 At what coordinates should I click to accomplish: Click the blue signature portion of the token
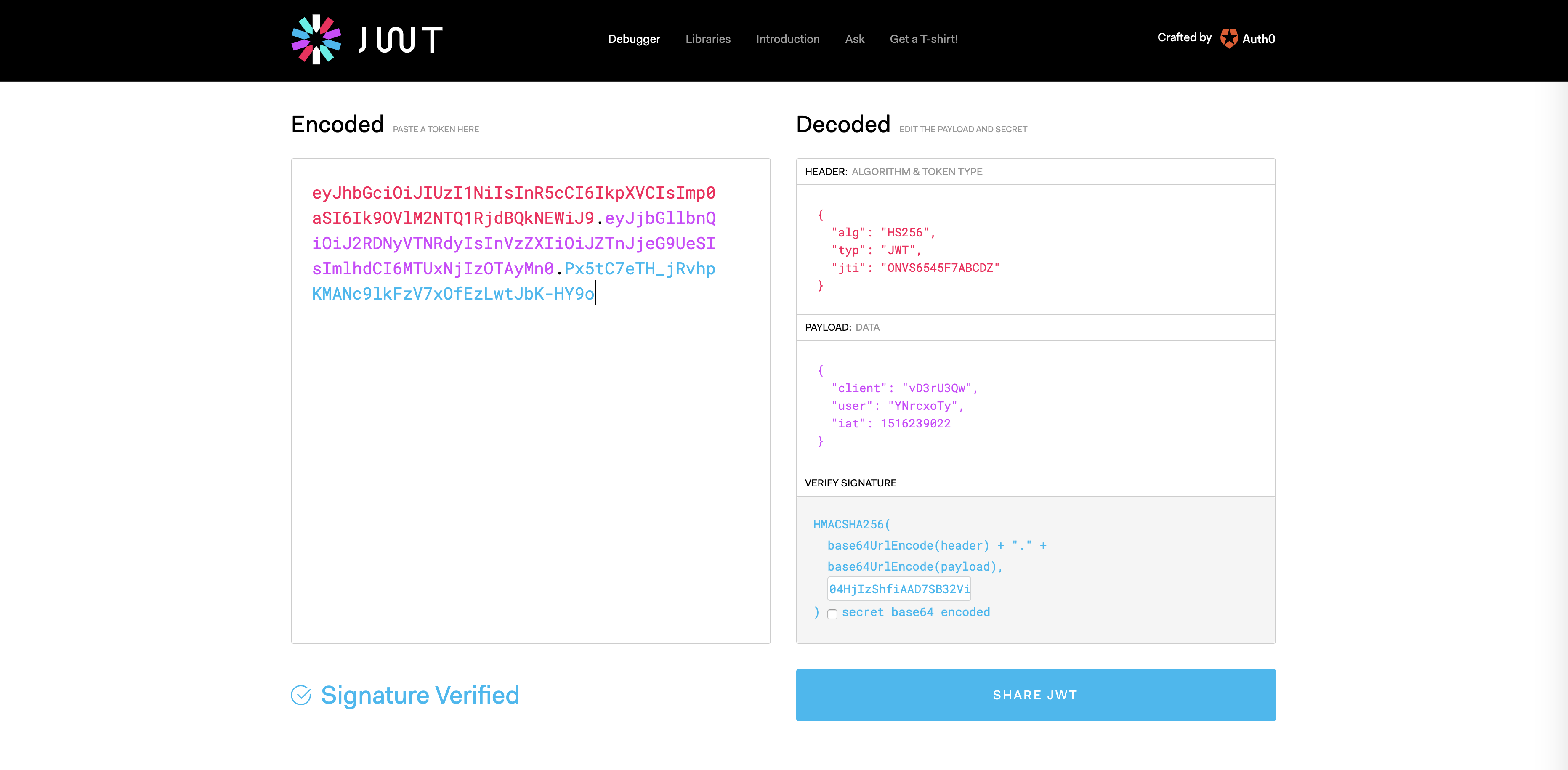coord(452,294)
